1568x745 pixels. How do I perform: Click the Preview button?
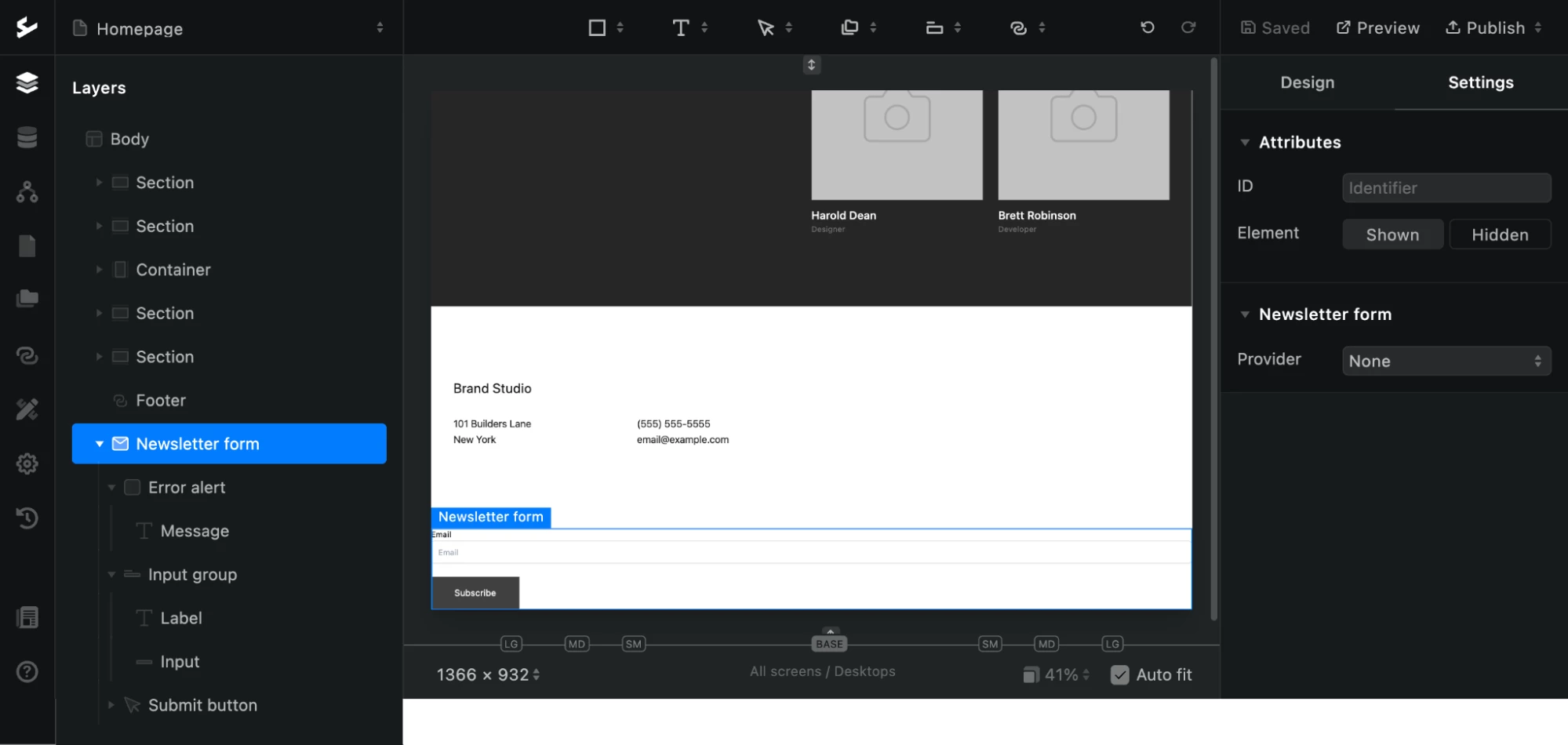[x=1377, y=28]
